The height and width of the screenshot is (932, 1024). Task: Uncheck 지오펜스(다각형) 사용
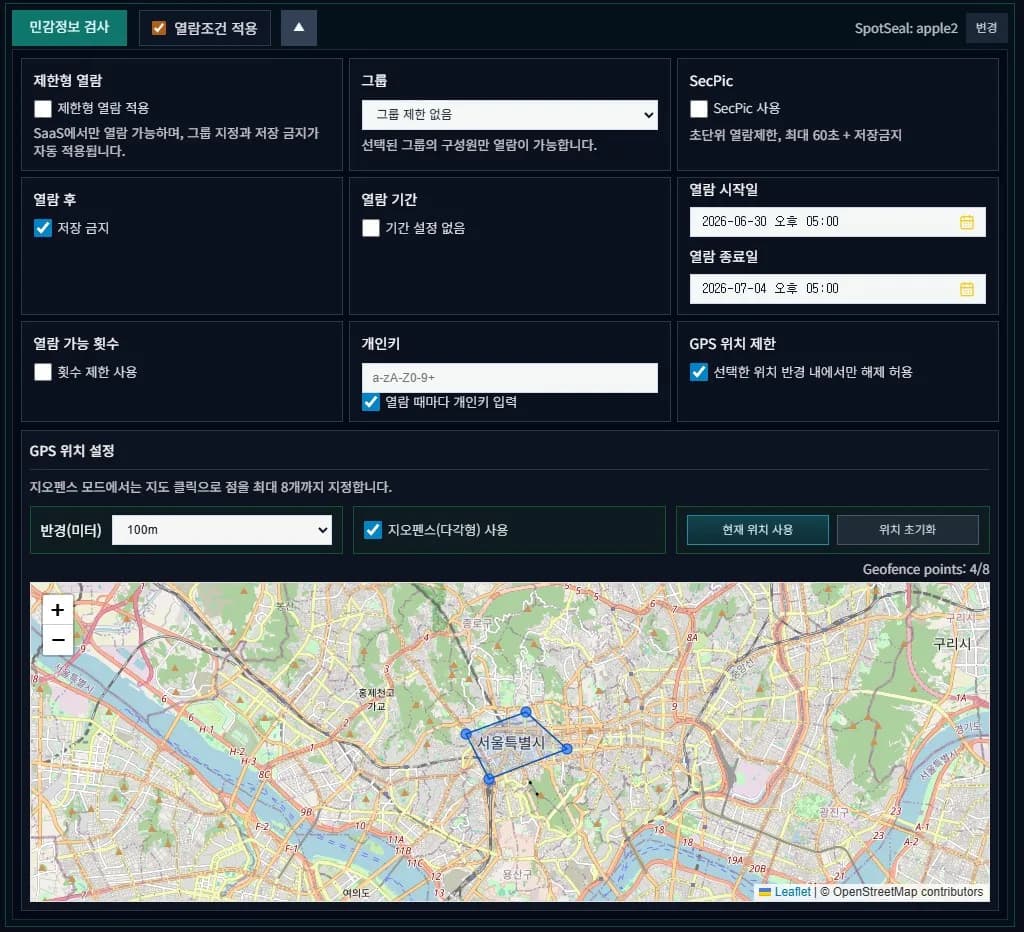[373, 530]
